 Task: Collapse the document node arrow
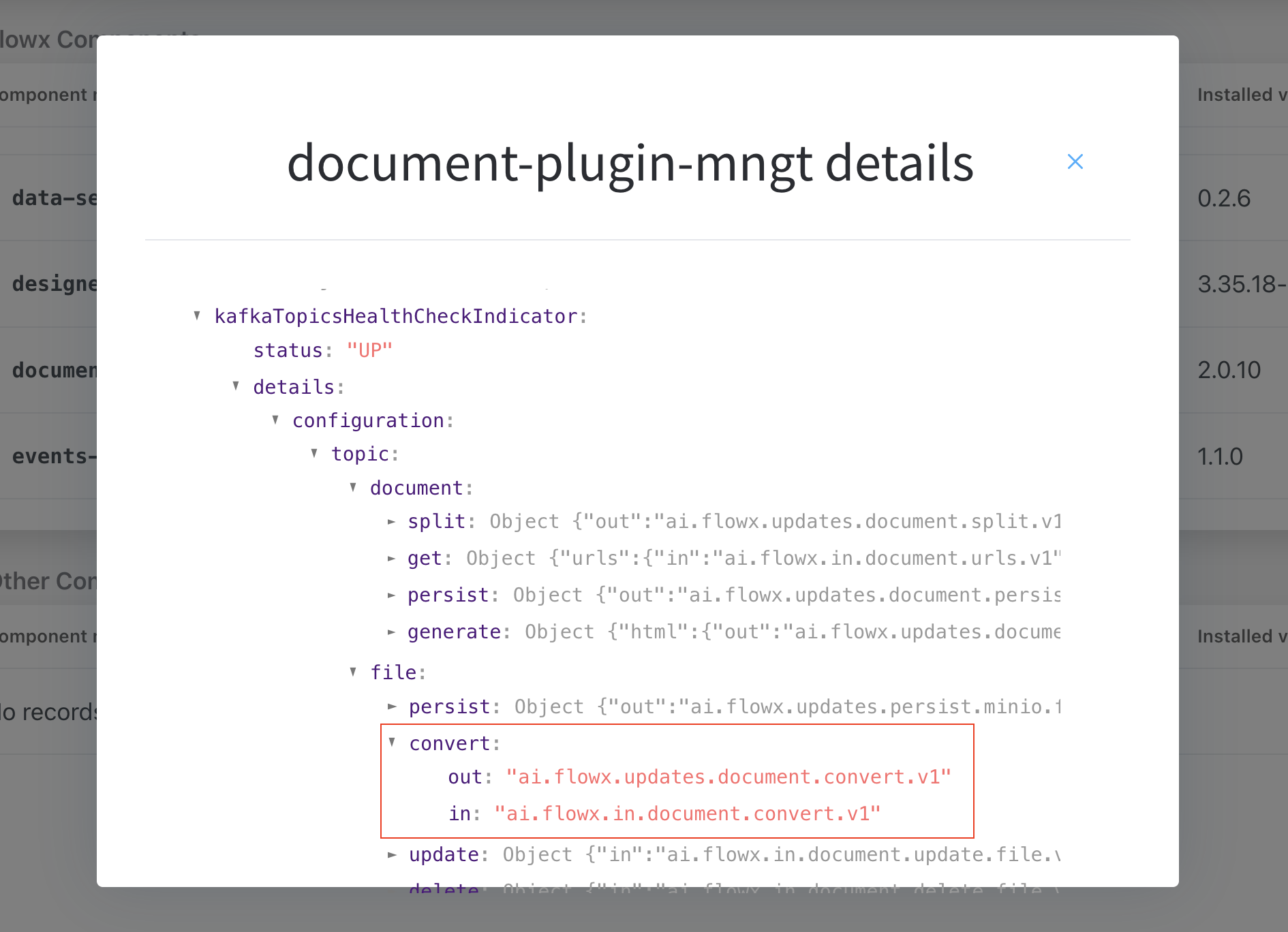353,487
